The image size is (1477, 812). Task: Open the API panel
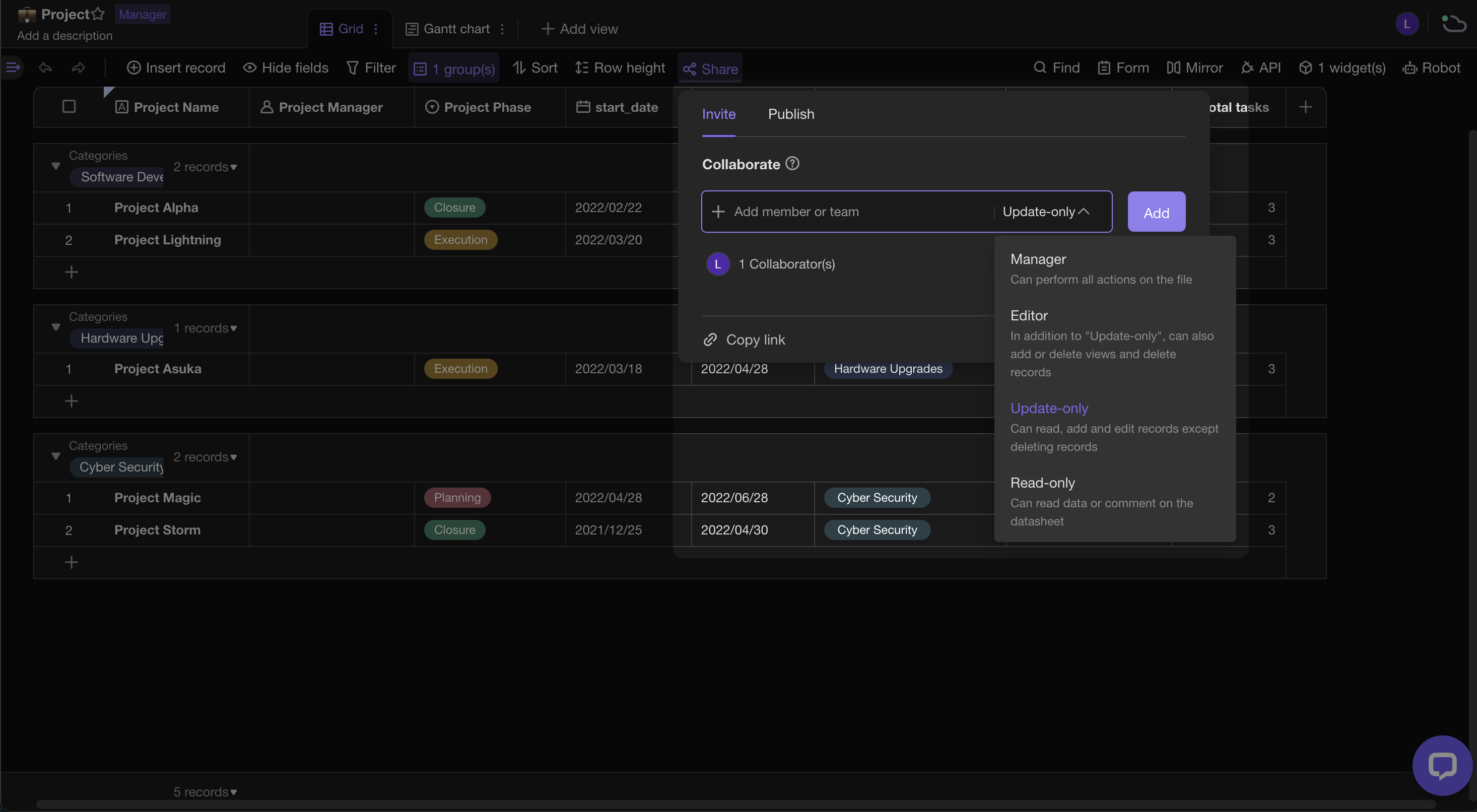[1260, 67]
